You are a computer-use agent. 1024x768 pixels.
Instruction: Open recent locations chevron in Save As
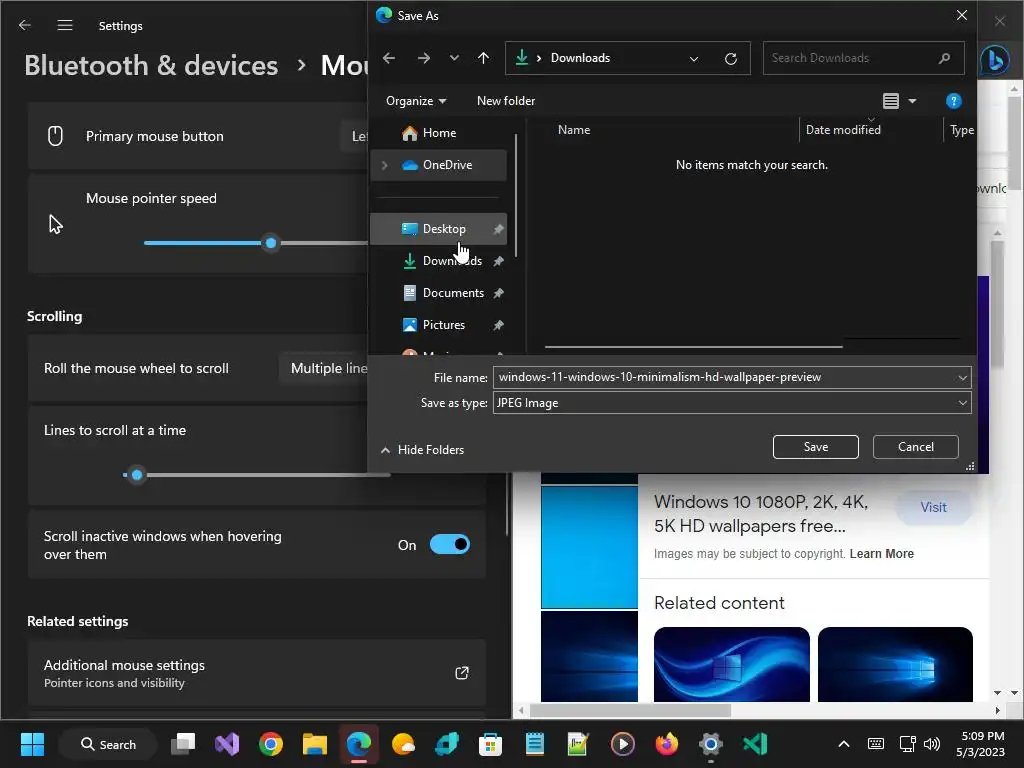point(454,58)
